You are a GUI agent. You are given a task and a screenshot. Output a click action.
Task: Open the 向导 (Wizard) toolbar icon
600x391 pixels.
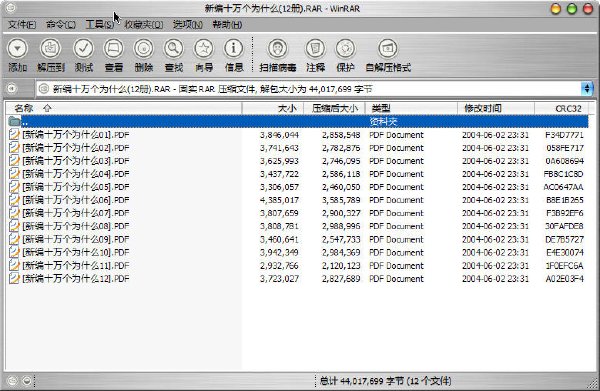coord(204,49)
